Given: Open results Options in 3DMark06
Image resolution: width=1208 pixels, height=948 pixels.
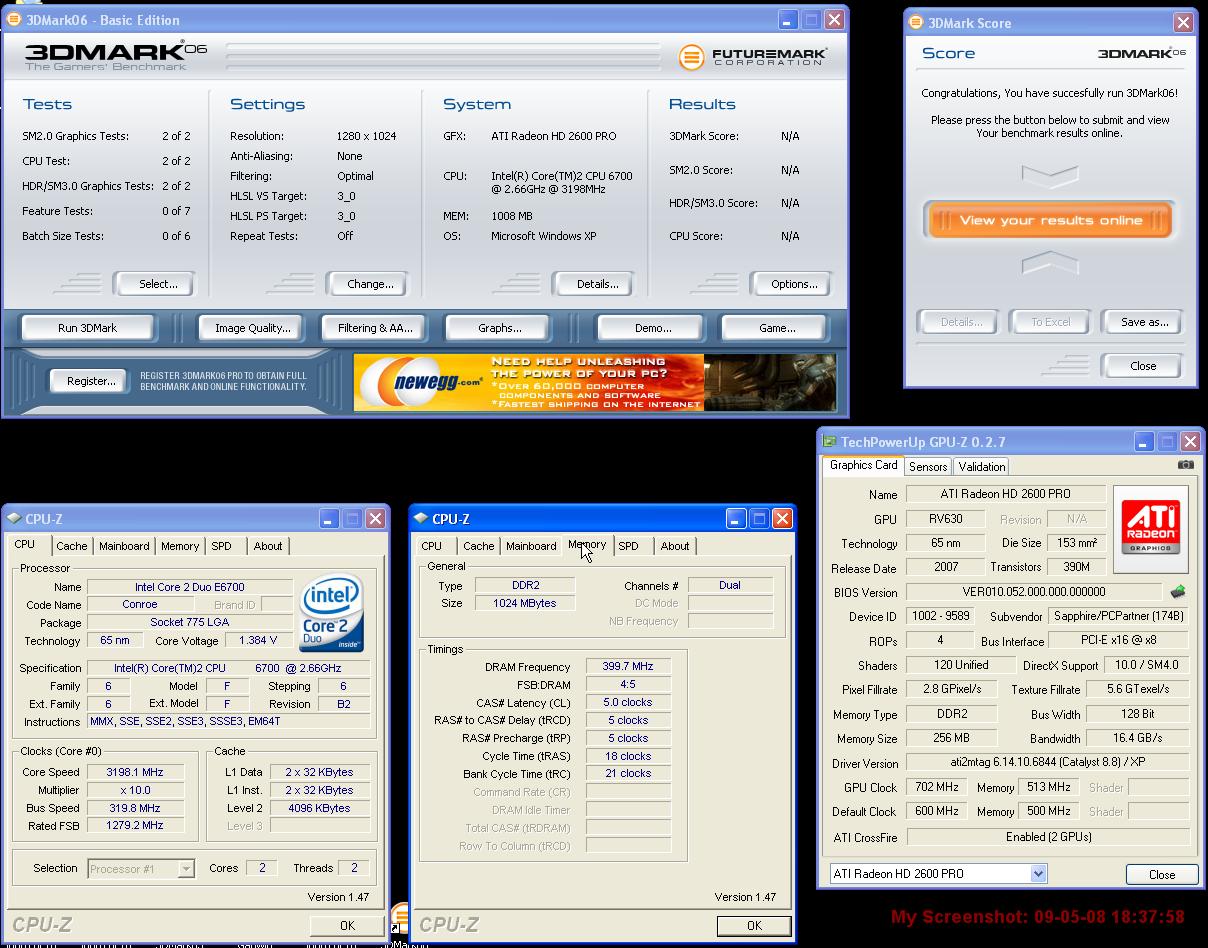Looking at the screenshot, I should tap(794, 284).
